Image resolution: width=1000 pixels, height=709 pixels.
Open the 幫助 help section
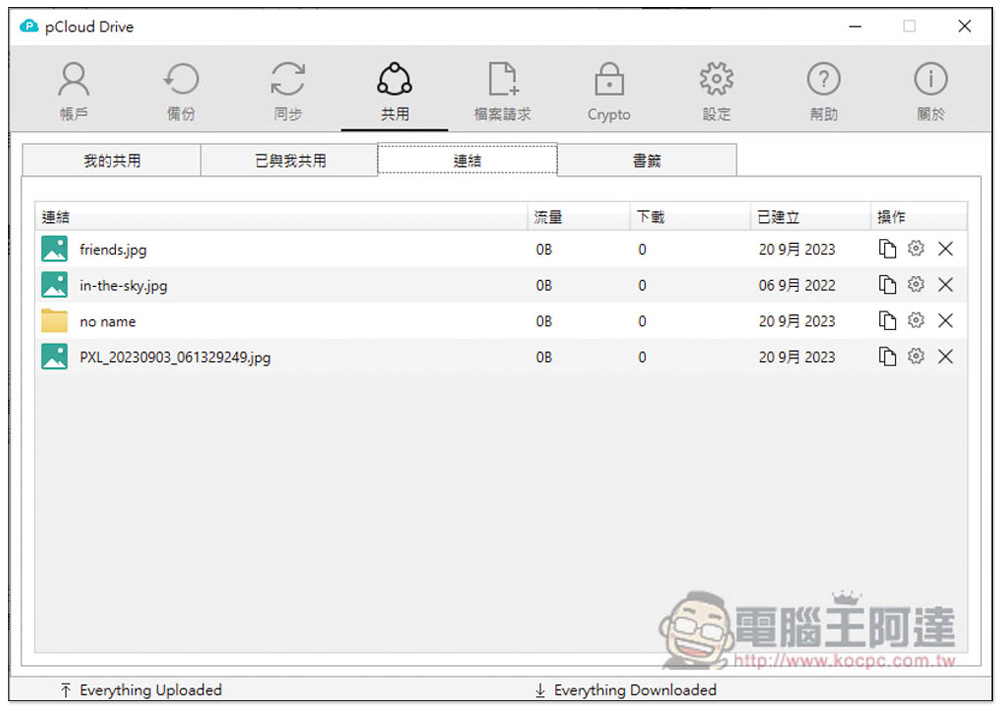click(823, 91)
